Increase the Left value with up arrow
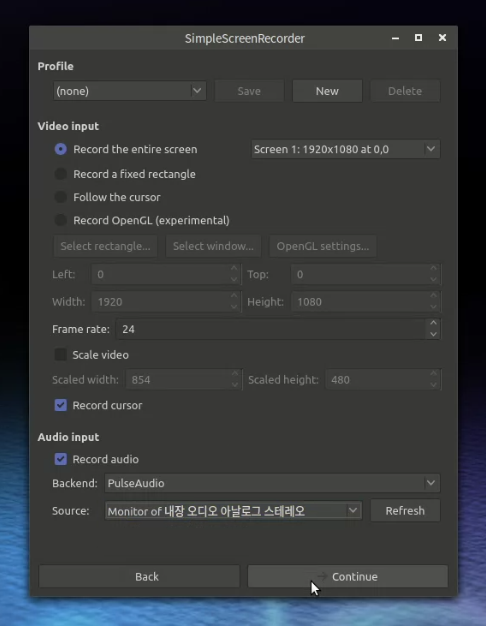 [234, 269]
